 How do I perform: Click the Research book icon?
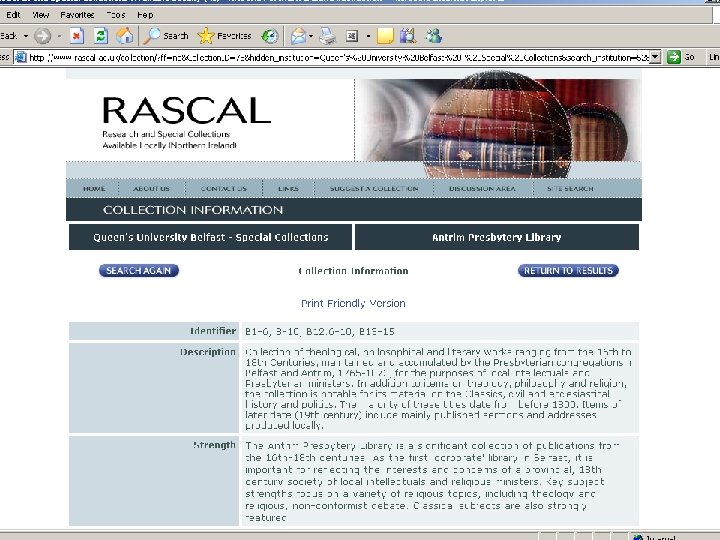(x=408, y=36)
